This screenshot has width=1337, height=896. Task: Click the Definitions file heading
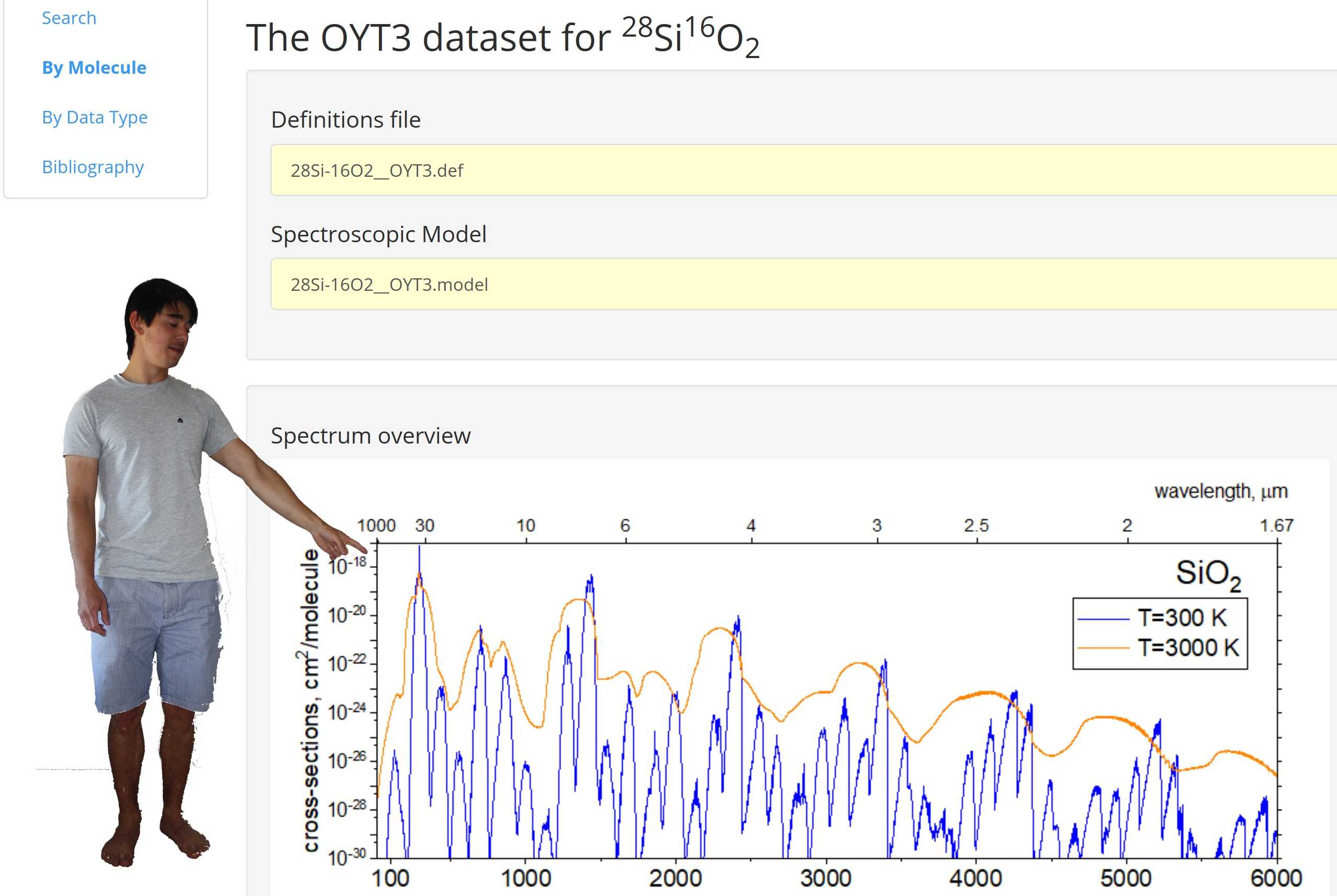tap(346, 119)
